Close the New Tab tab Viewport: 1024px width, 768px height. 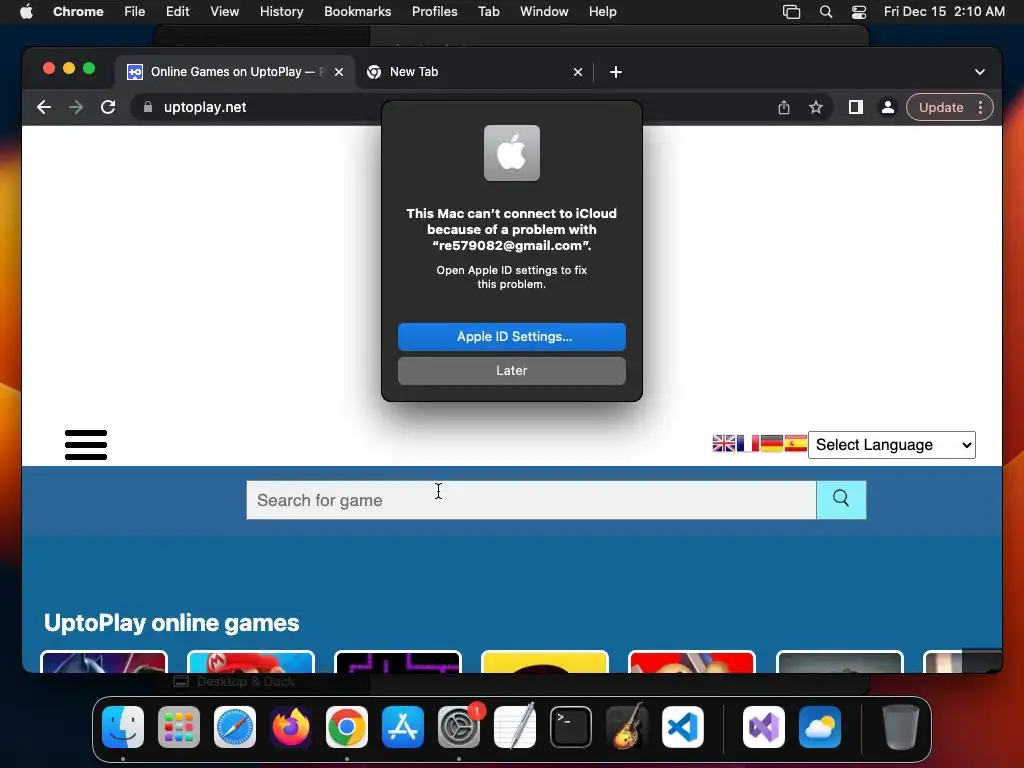click(577, 72)
